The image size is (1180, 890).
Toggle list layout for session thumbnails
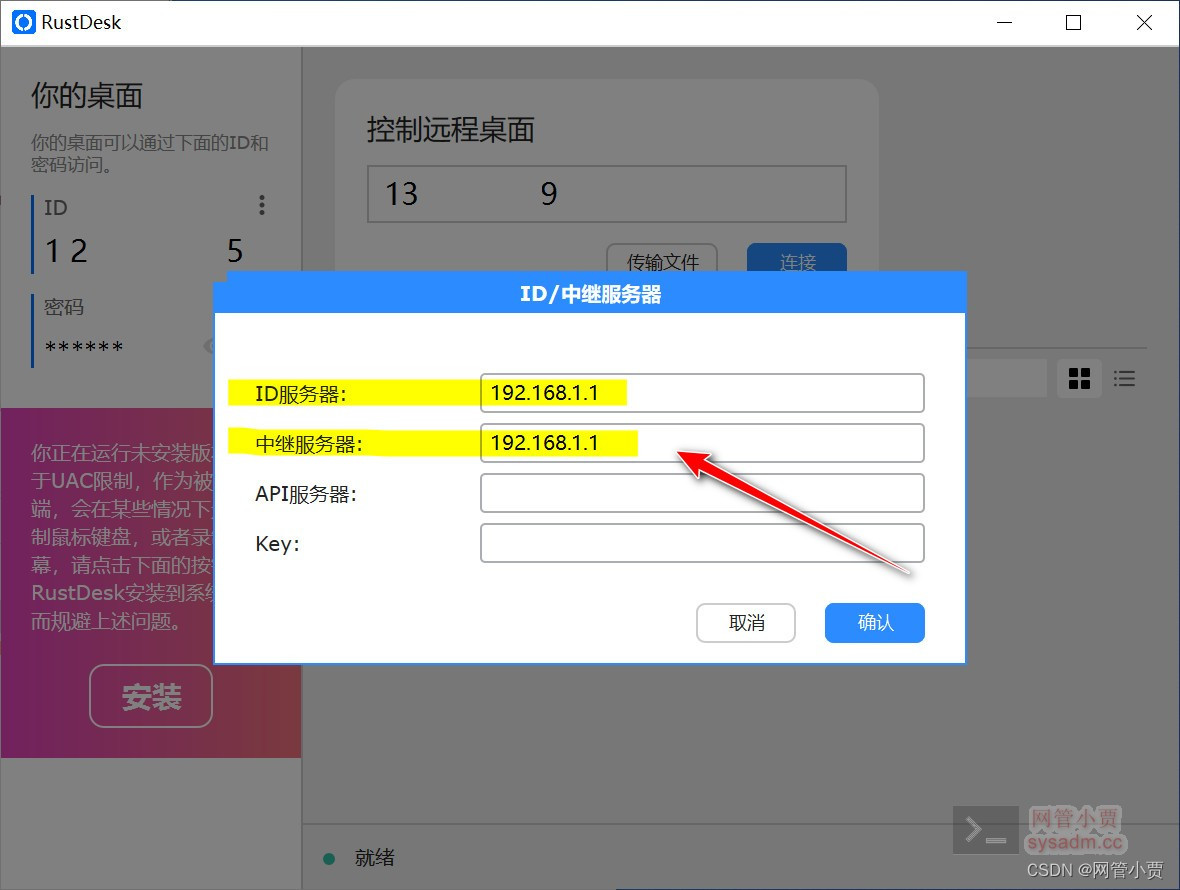coord(1124,378)
